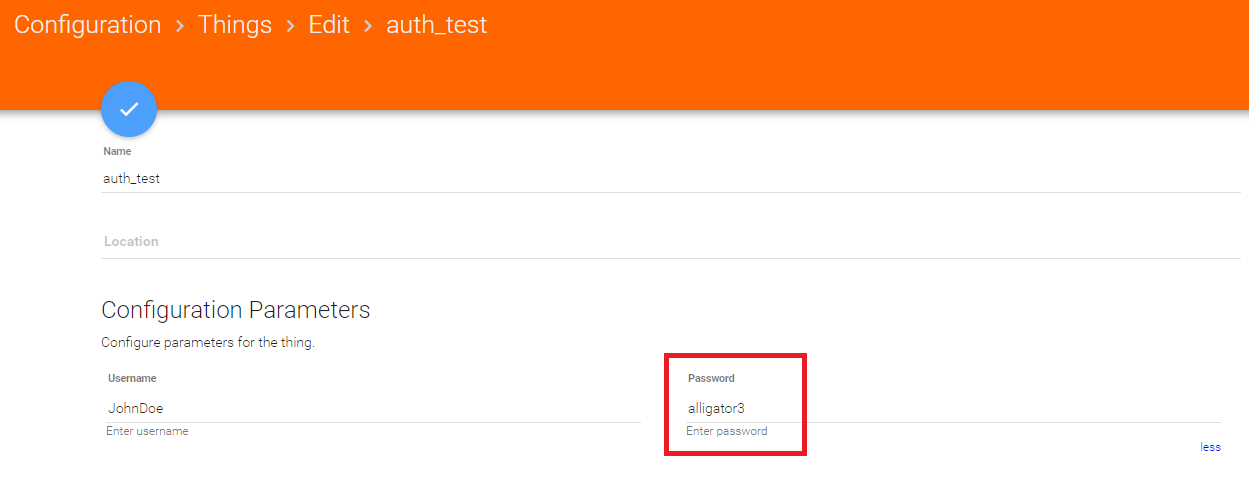Click the auth_test breadcrumb title
This screenshot has height=481, width=1249.
tap(437, 25)
